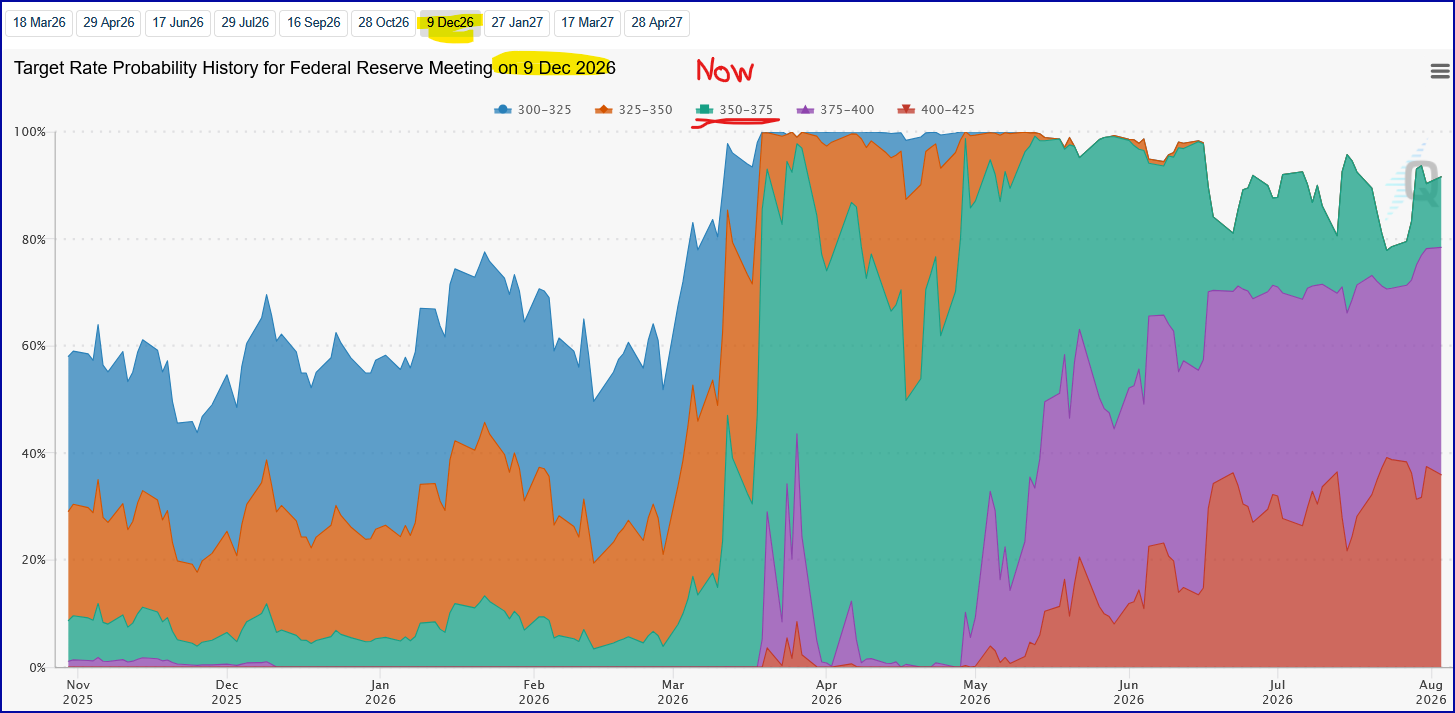The image size is (1455, 713).
Task: Toggle the 325-350 series legend item
Action: (634, 109)
